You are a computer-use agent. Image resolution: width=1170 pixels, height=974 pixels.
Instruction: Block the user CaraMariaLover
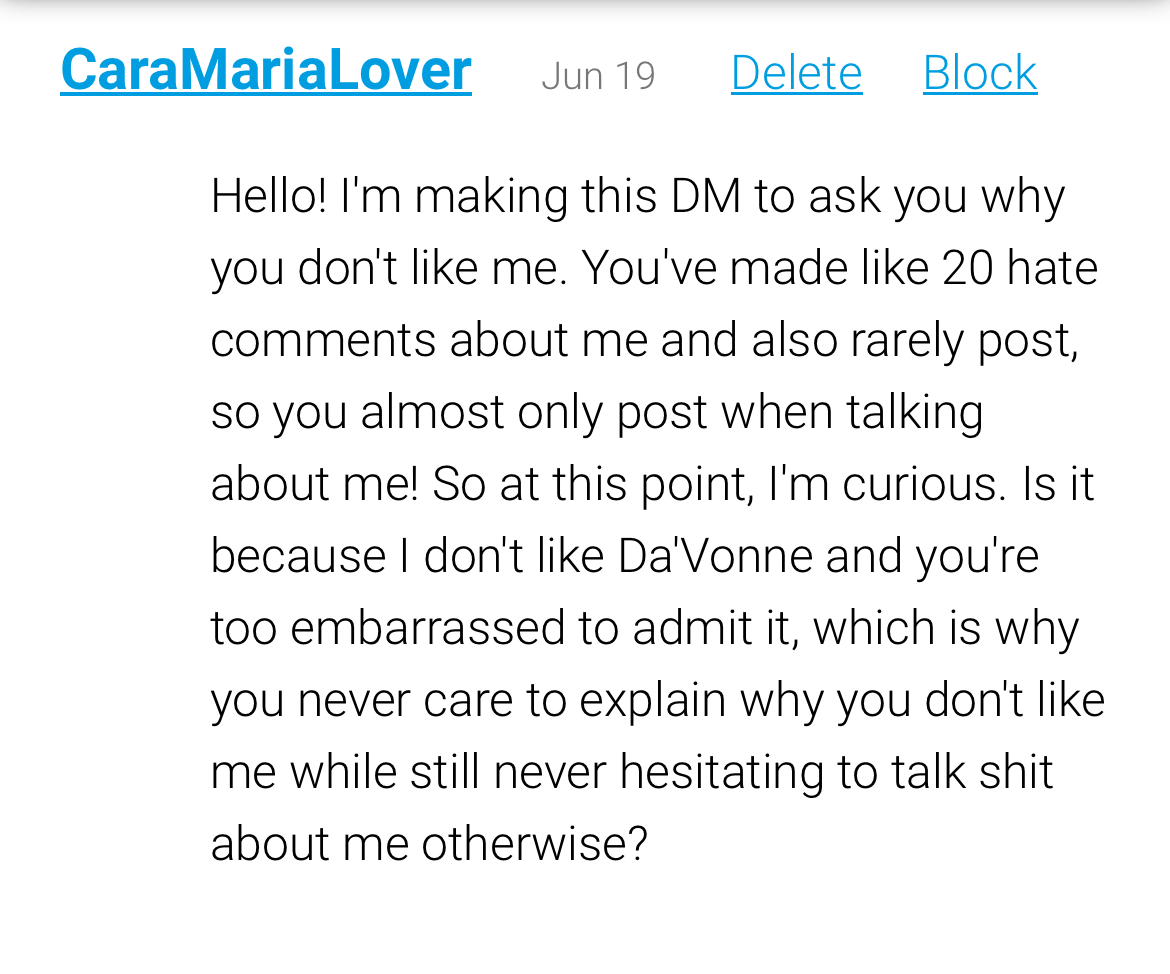(980, 73)
